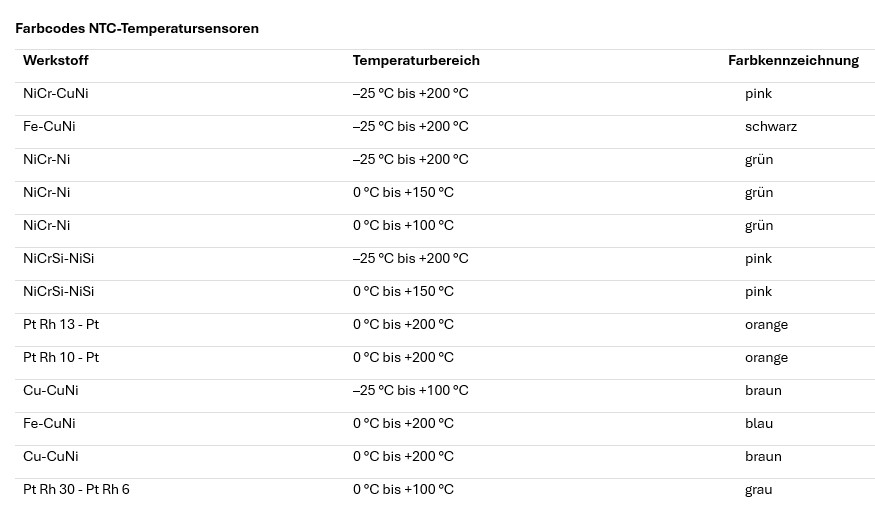Click the Fe-CuNi cell in the schwarz row

[49, 127]
